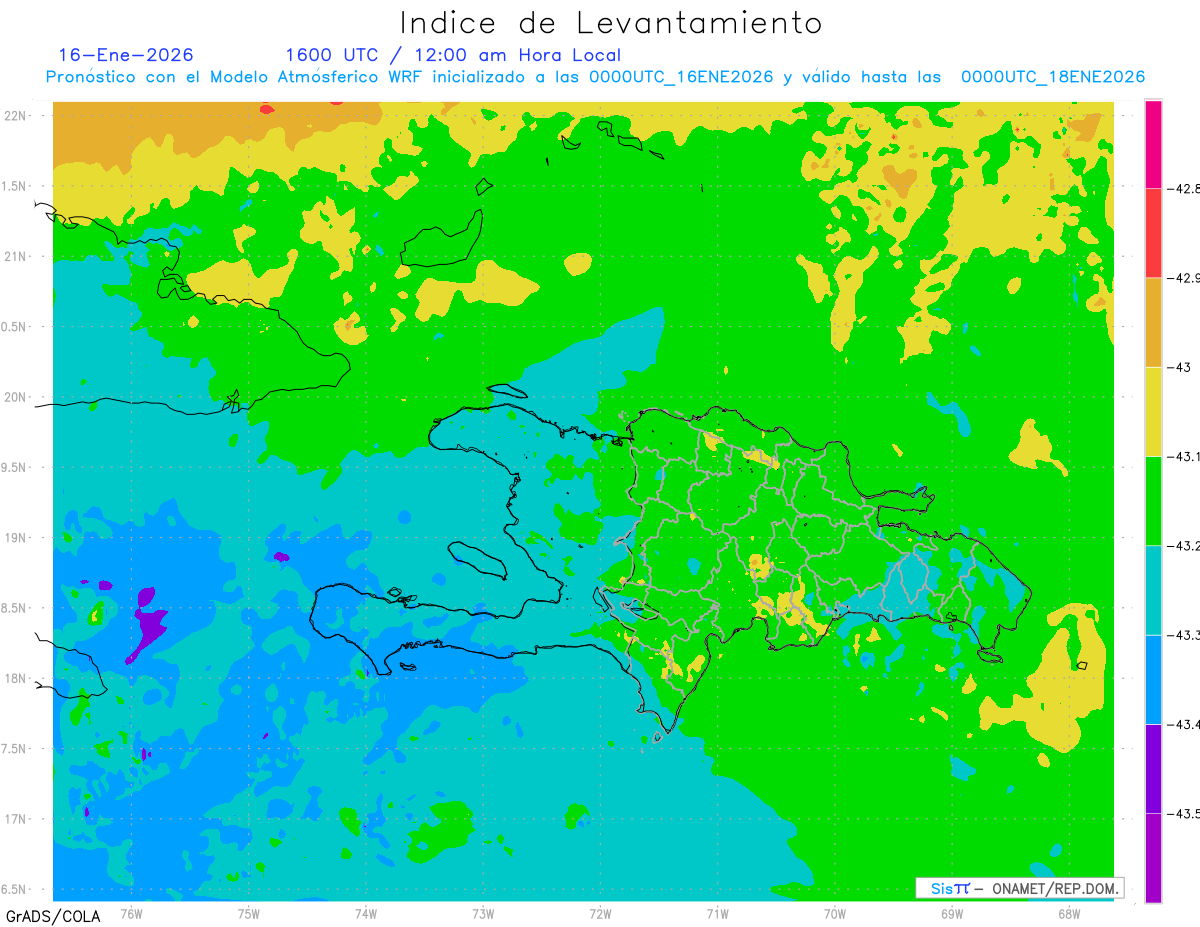
Task: Click the legend value '-43.2'
Action: click(x=1183, y=545)
